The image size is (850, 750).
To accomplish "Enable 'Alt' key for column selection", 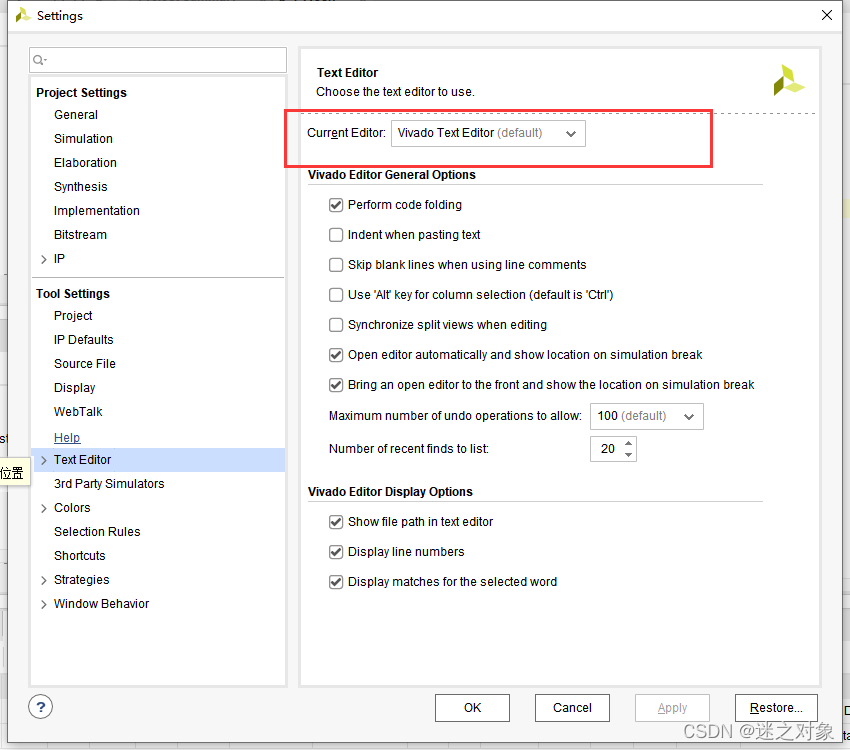I will 336,295.
